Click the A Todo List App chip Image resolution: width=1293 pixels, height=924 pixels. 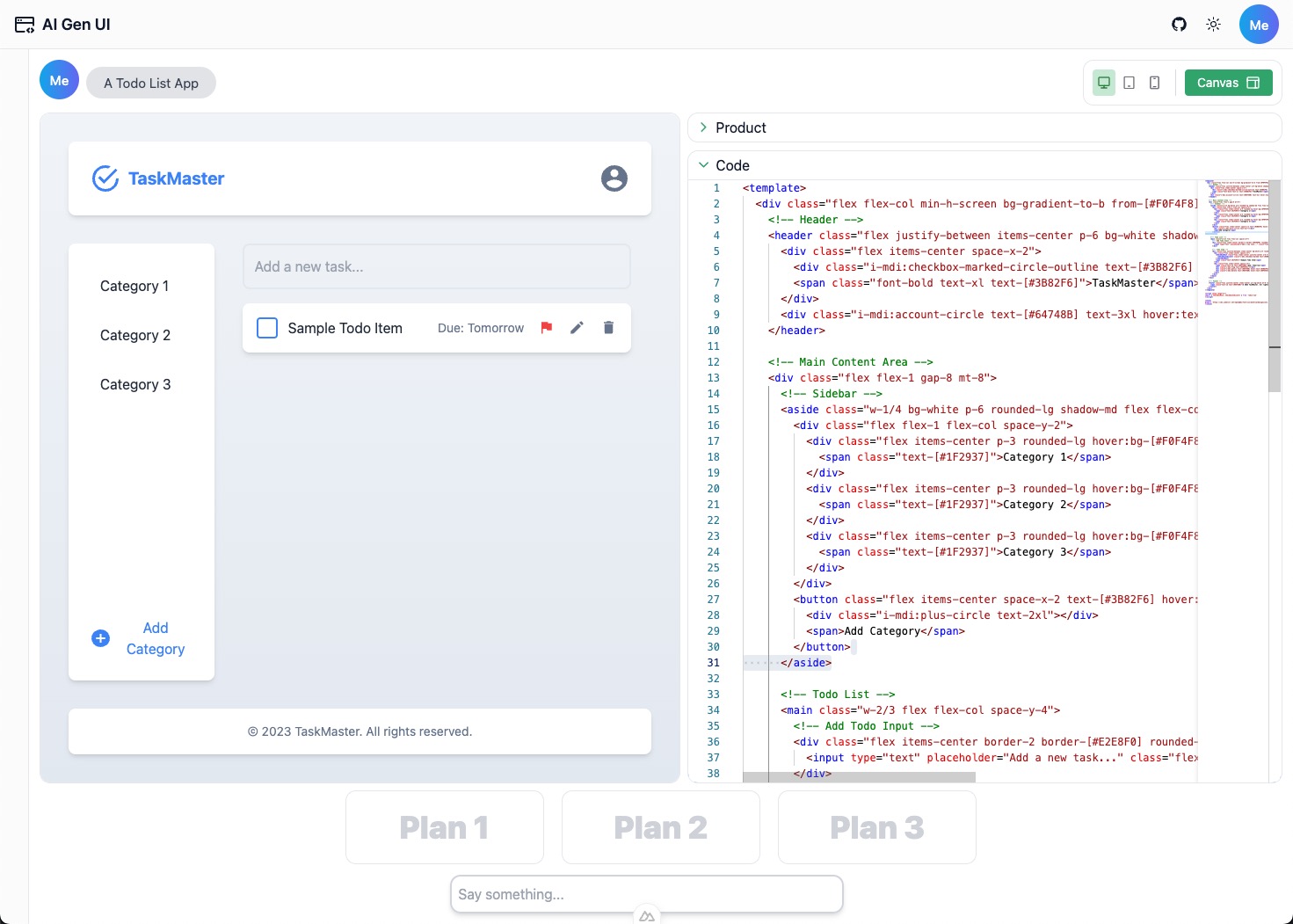151,83
